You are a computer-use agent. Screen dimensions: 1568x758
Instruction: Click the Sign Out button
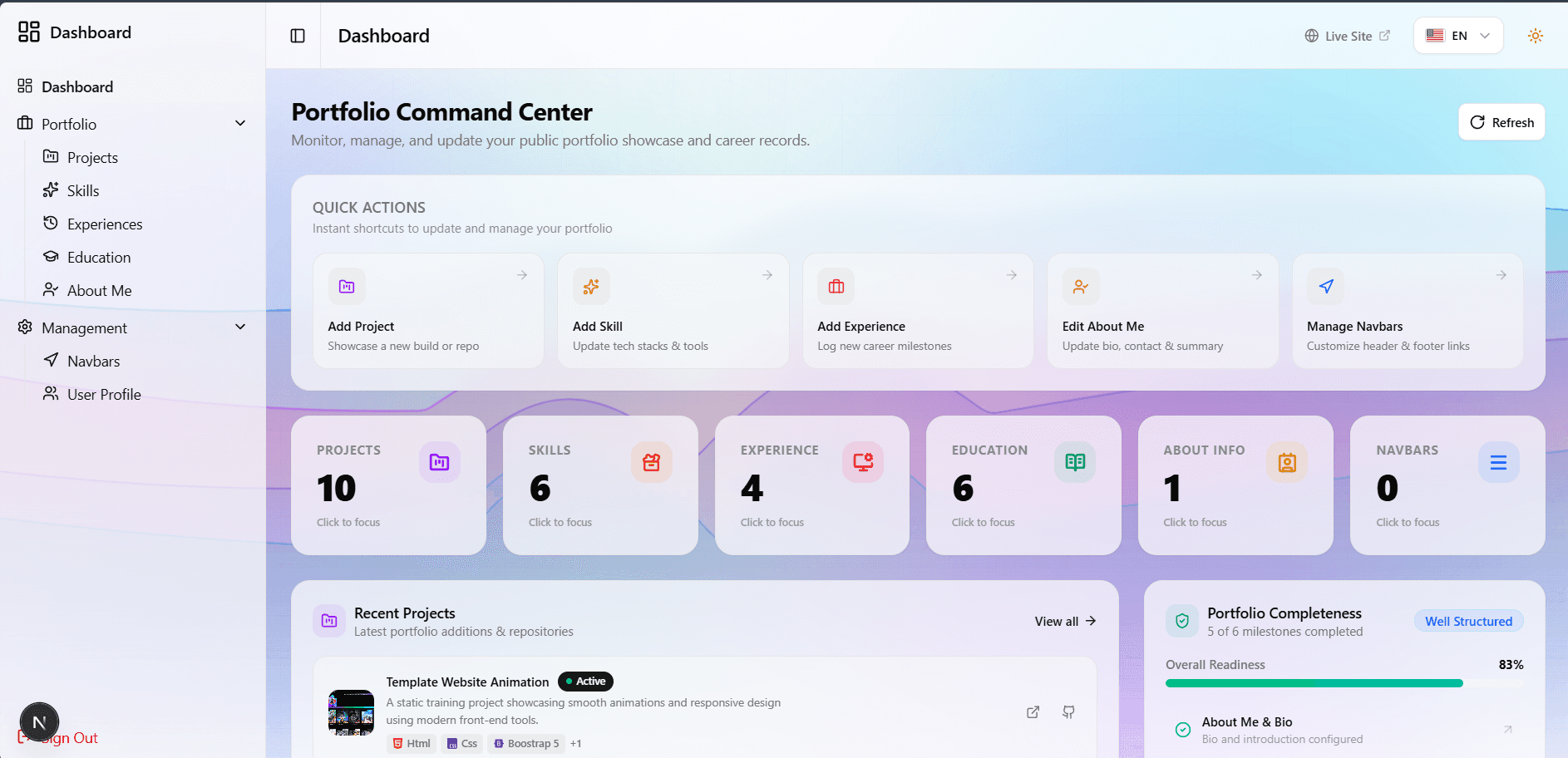[x=58, y=738]
